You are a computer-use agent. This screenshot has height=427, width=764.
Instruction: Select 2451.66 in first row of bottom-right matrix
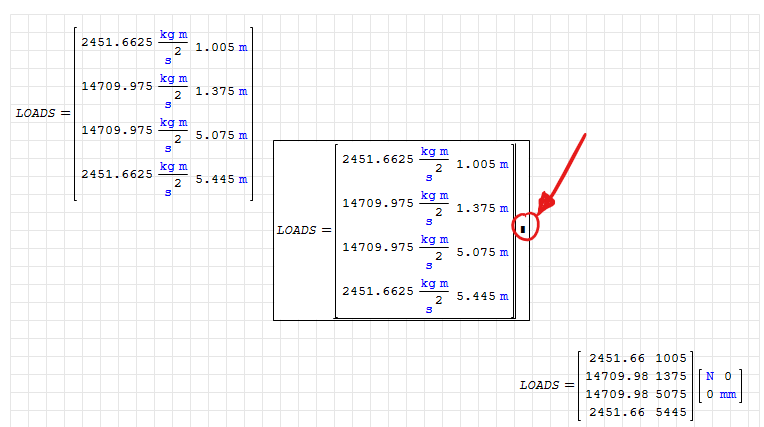617,358
